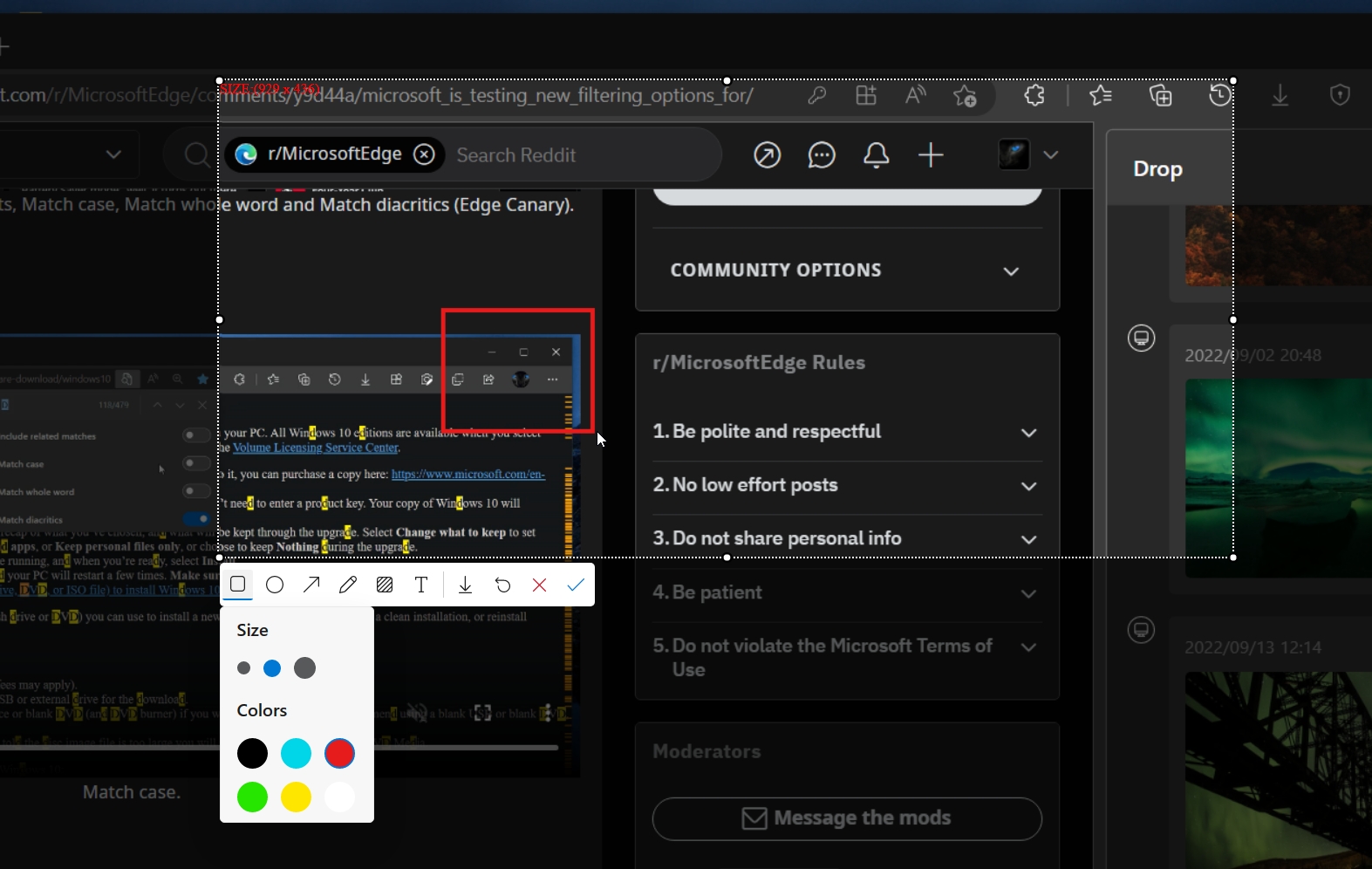Click the Moderators heading

coord(706,751)
